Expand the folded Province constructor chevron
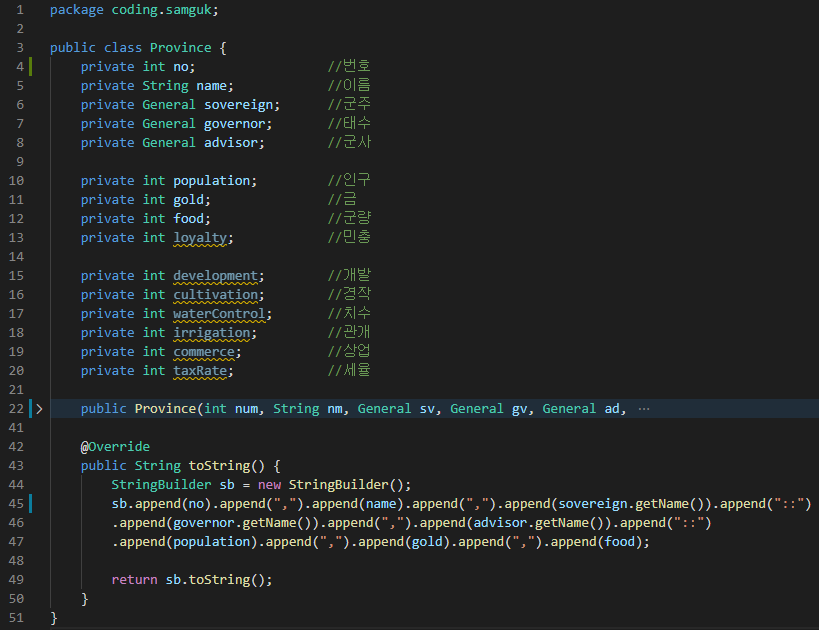 (x=39, y=409)
